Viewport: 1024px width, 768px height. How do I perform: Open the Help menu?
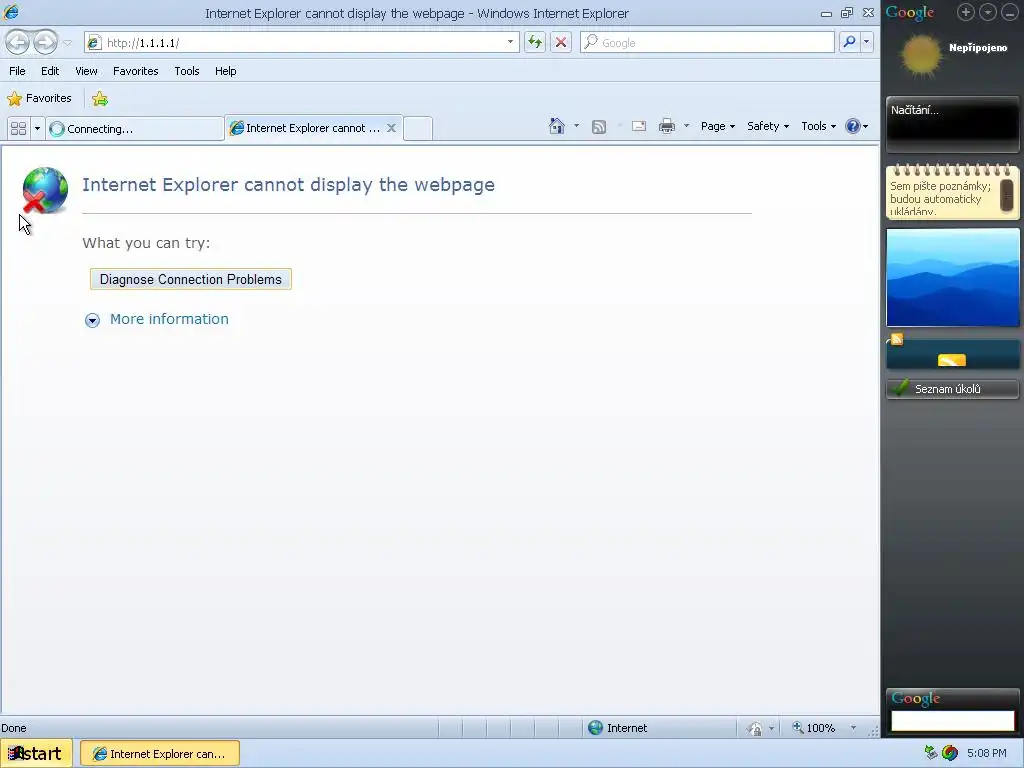coord(225,71)
